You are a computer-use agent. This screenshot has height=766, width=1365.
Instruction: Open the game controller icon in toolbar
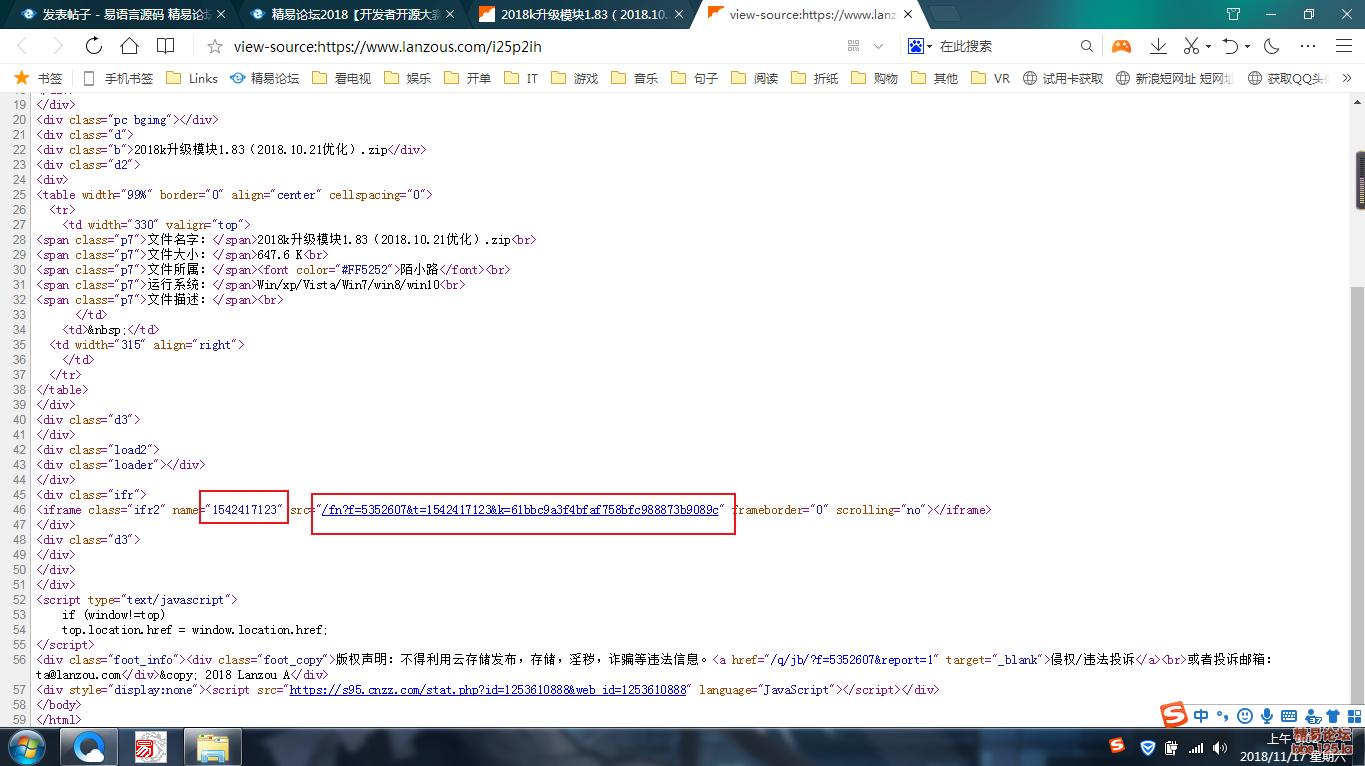click(x=1122, y=46)
